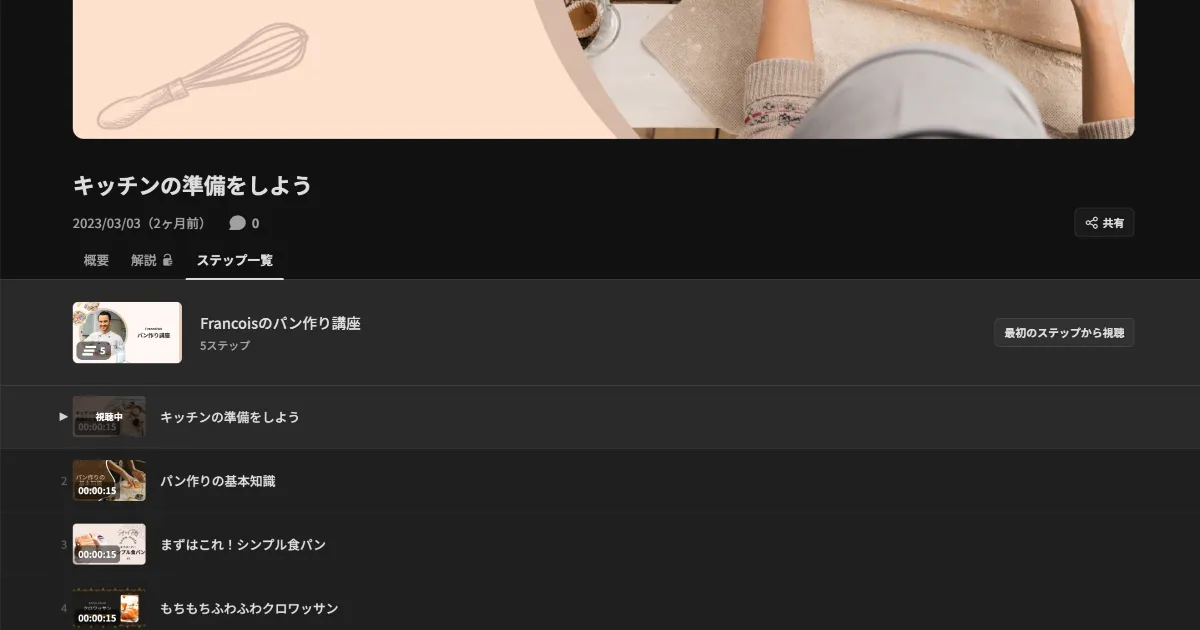Click the play arrow beside キッチンの準備をしよう
This screenshot has width=1200, height=630.
tap(63, 417)
